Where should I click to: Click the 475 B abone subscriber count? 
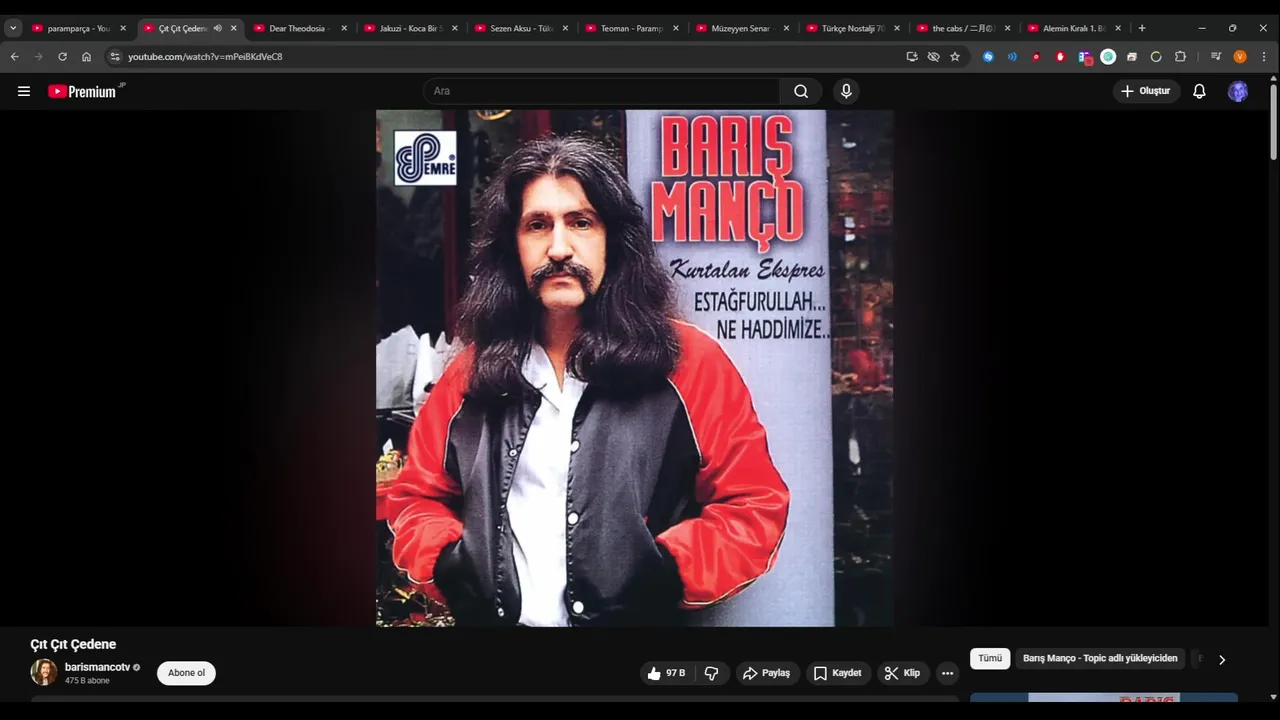click(87, 681)
